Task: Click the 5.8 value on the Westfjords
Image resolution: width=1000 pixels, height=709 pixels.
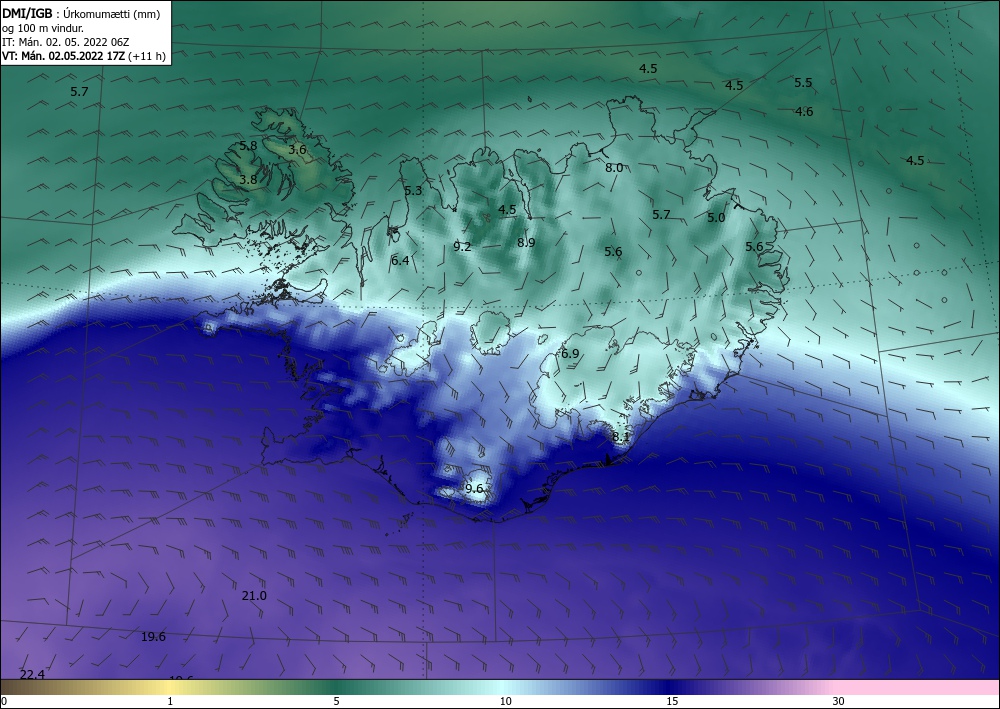Action: point(248,145)
